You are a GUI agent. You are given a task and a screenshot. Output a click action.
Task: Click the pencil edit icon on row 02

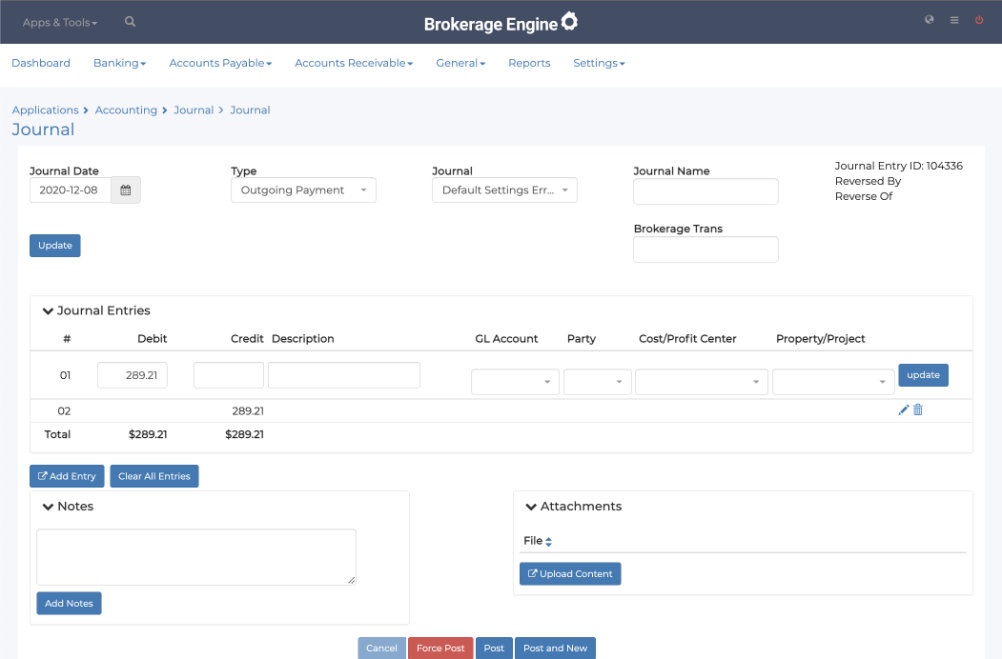903,410
